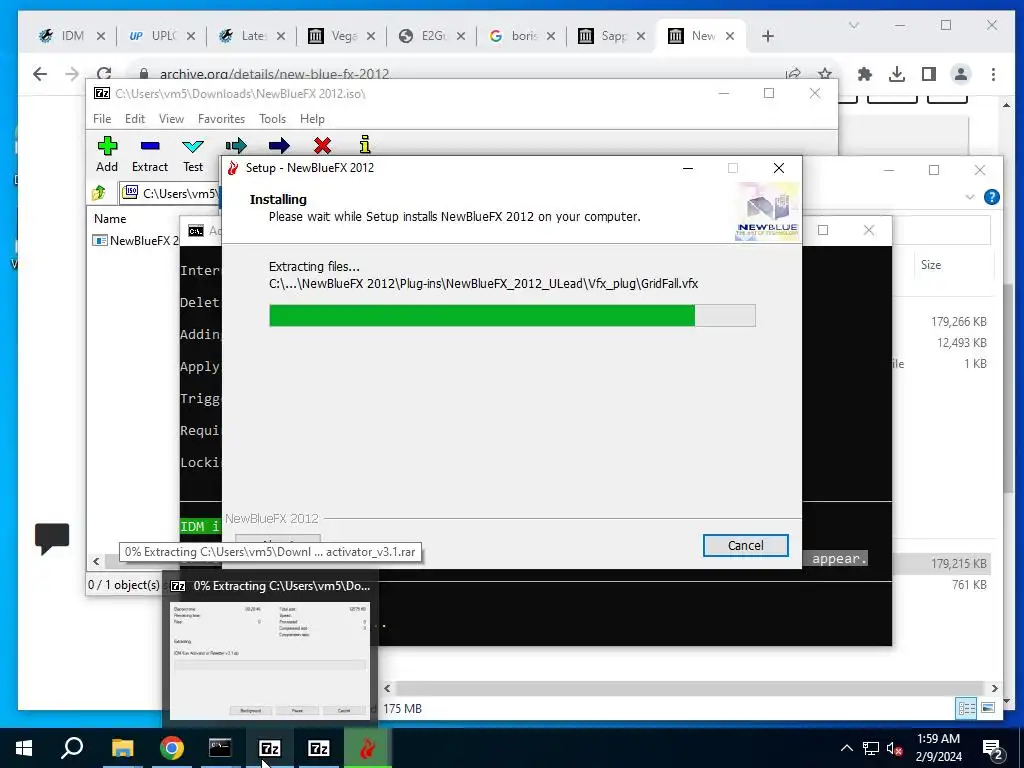Click the Size column header in Explorer

[931, 264]
